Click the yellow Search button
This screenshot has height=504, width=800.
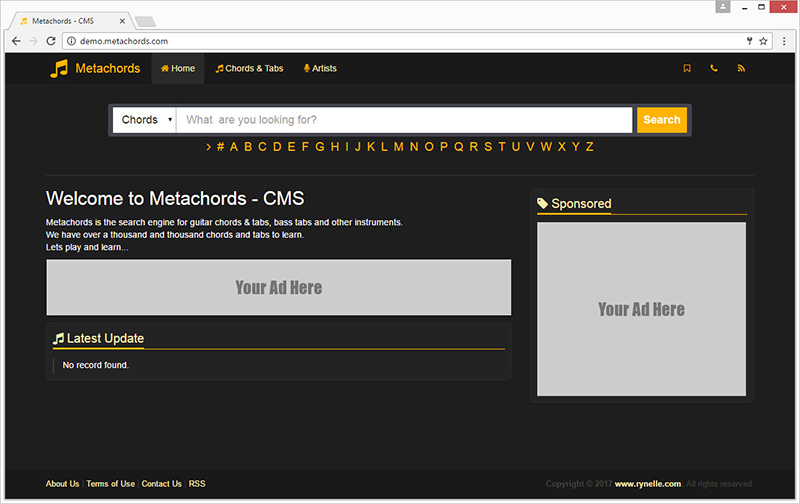click(662, 120)
